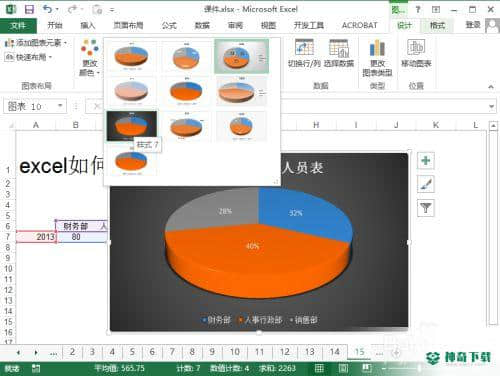Open Change Chart Type button
The height and width of the screenshot is (376, 500).
(377, 58)
